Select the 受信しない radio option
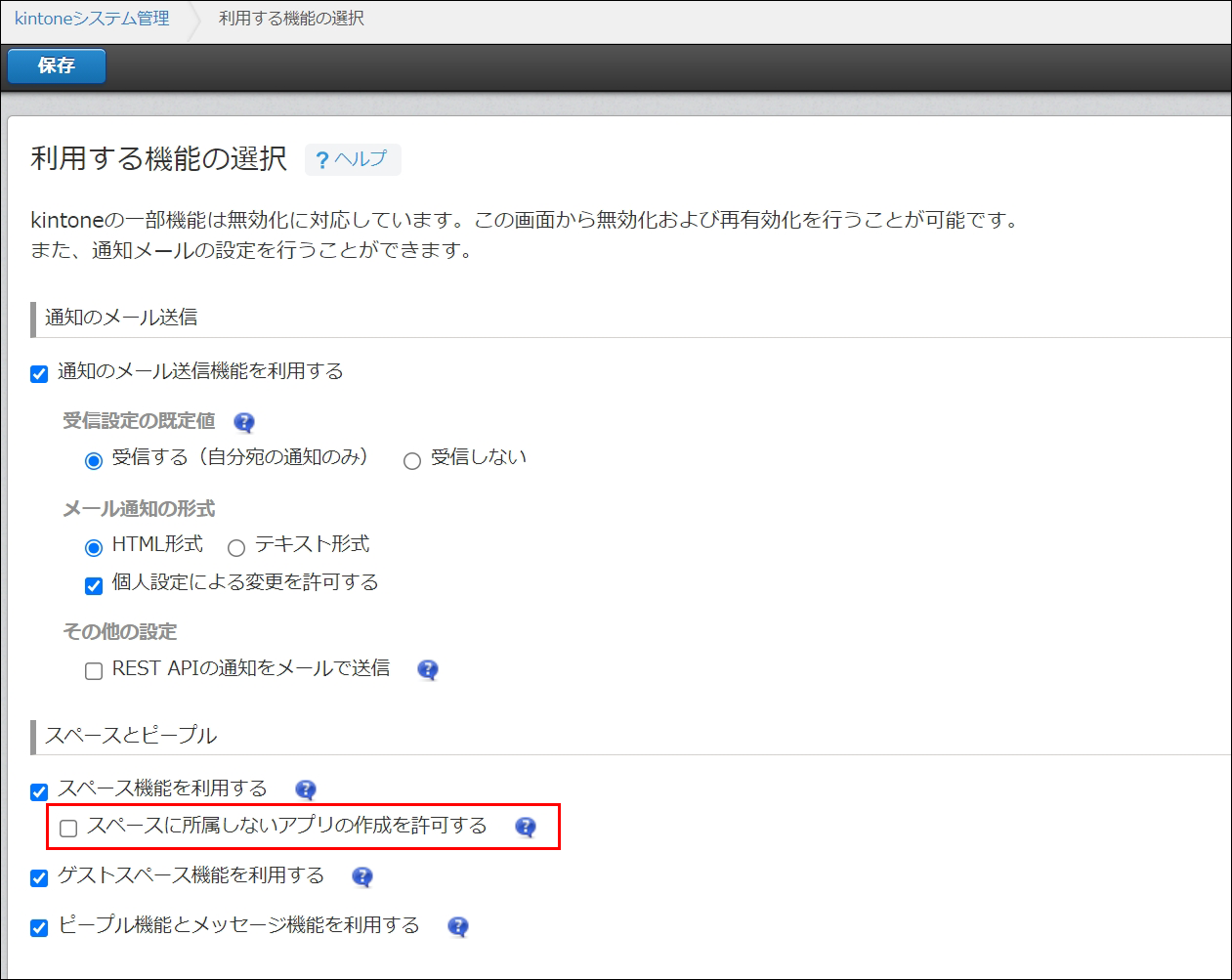Screen dimensions: 1232x980 tap(412, 460)
